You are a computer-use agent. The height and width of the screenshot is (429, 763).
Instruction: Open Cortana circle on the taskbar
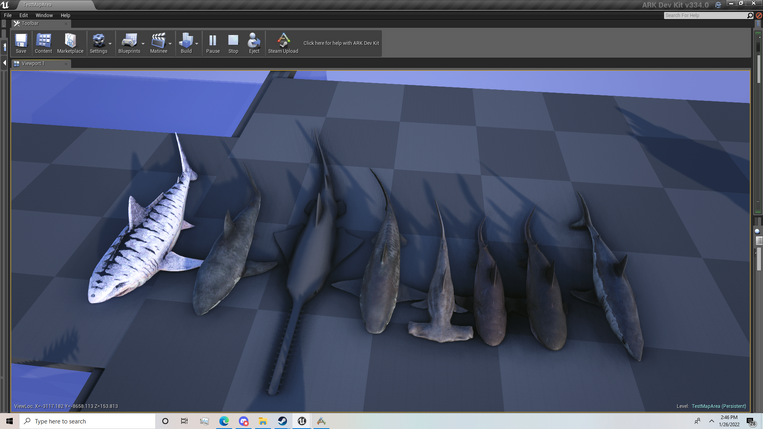click(165, 421)
